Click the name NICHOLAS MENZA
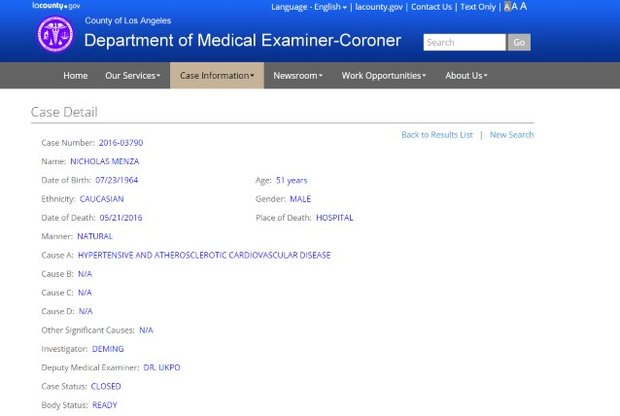This screenshot has width=620, height=416. pyautogui.click(x=104, y=161)
